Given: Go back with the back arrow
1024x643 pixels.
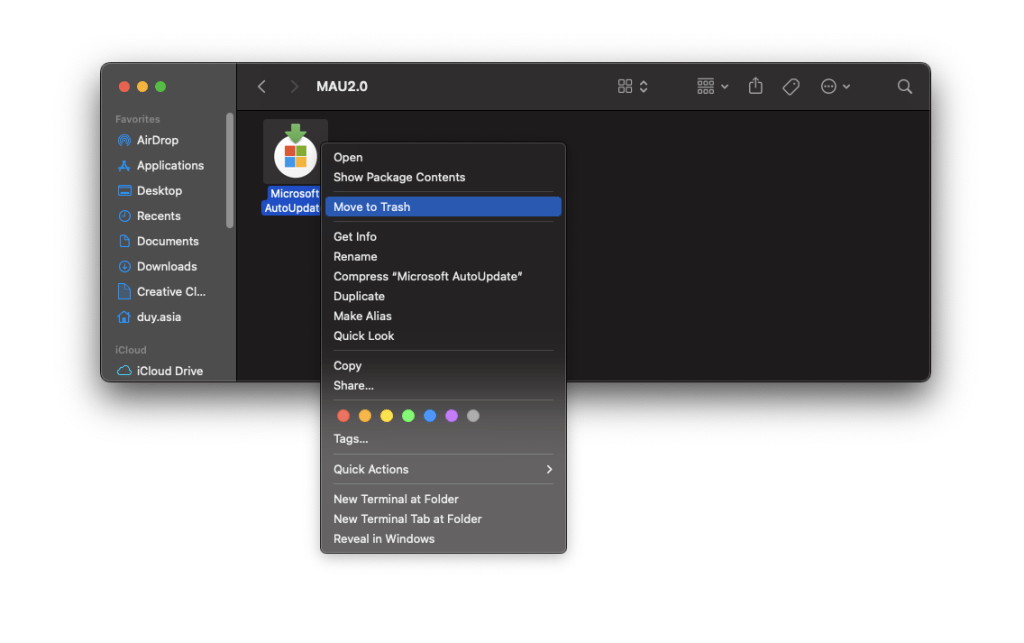Looking at the screenshot, I should 261,86.
